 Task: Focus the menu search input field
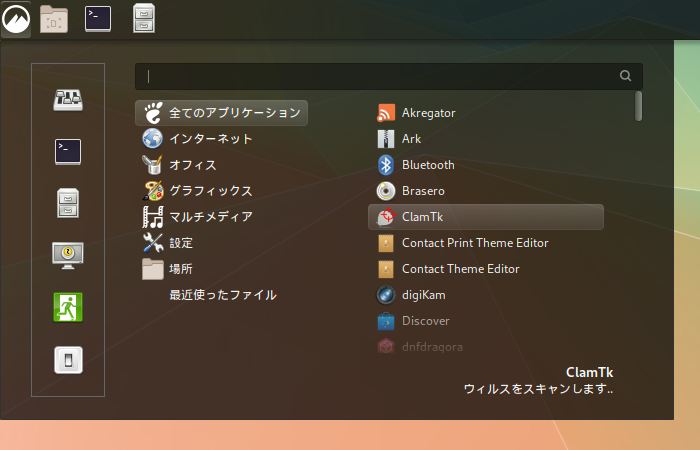click(389, 76)
